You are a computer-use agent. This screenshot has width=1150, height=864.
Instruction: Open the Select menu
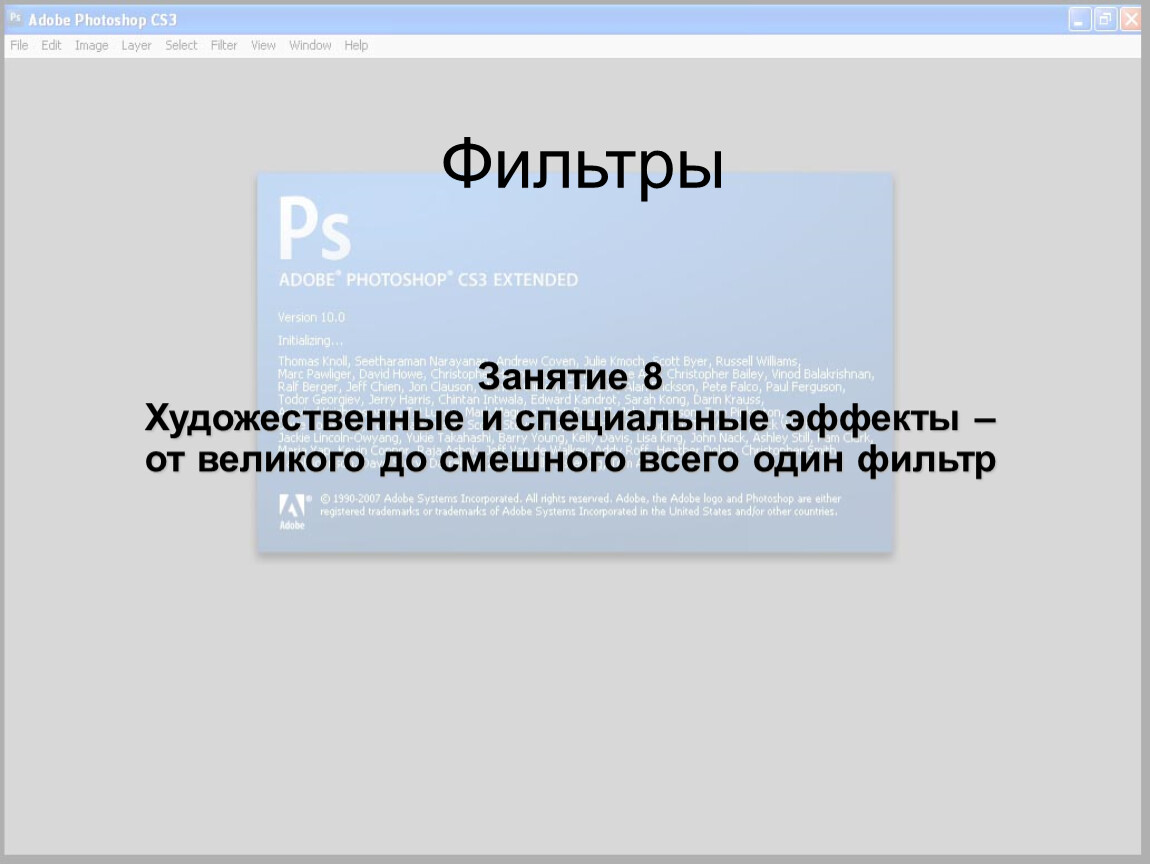click(181, 45)
